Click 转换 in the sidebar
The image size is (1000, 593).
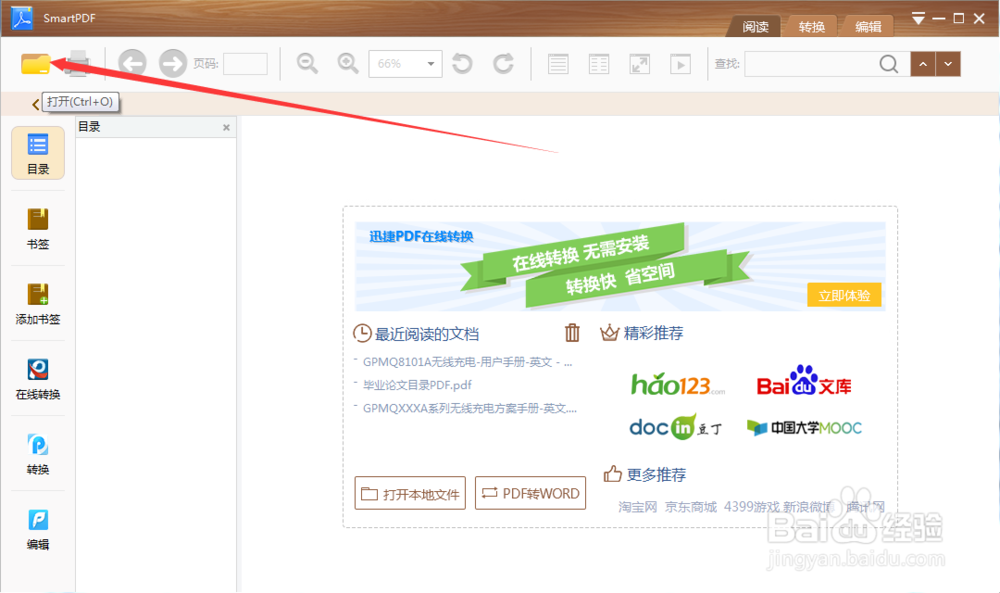38,453
